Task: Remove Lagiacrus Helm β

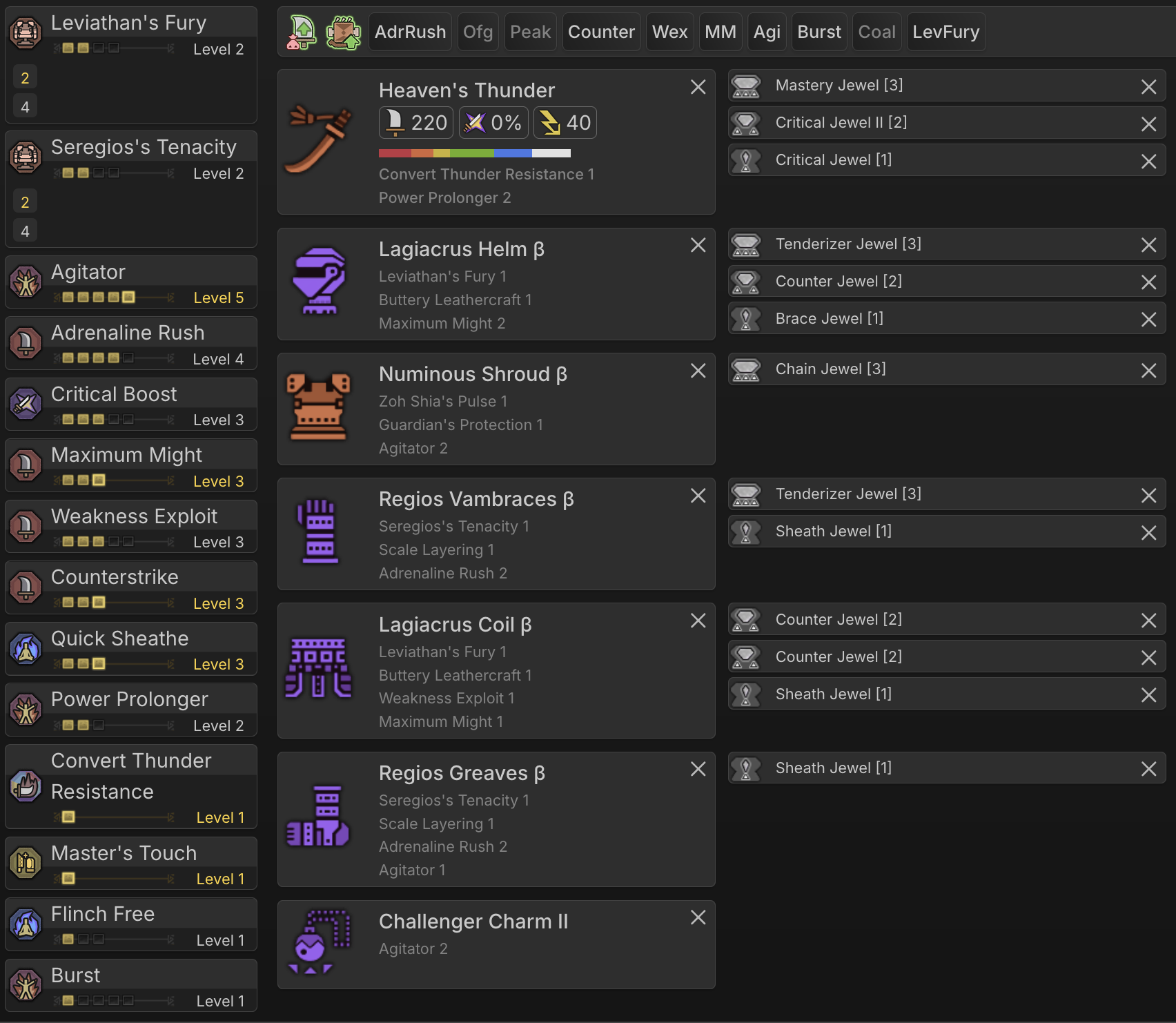Action: click(698, 245)
